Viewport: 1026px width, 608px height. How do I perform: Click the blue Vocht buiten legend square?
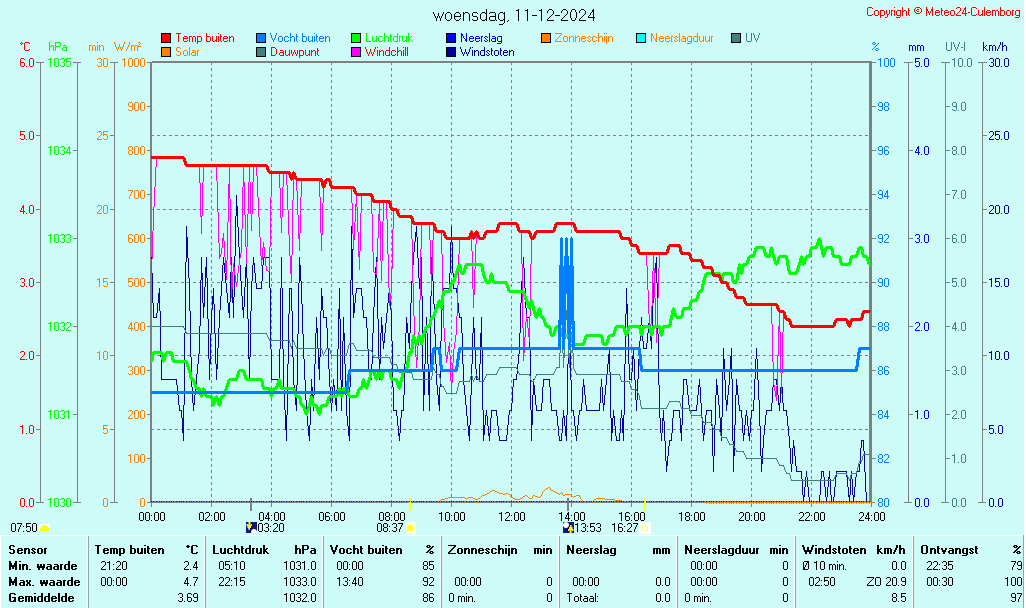pos(261,38)
